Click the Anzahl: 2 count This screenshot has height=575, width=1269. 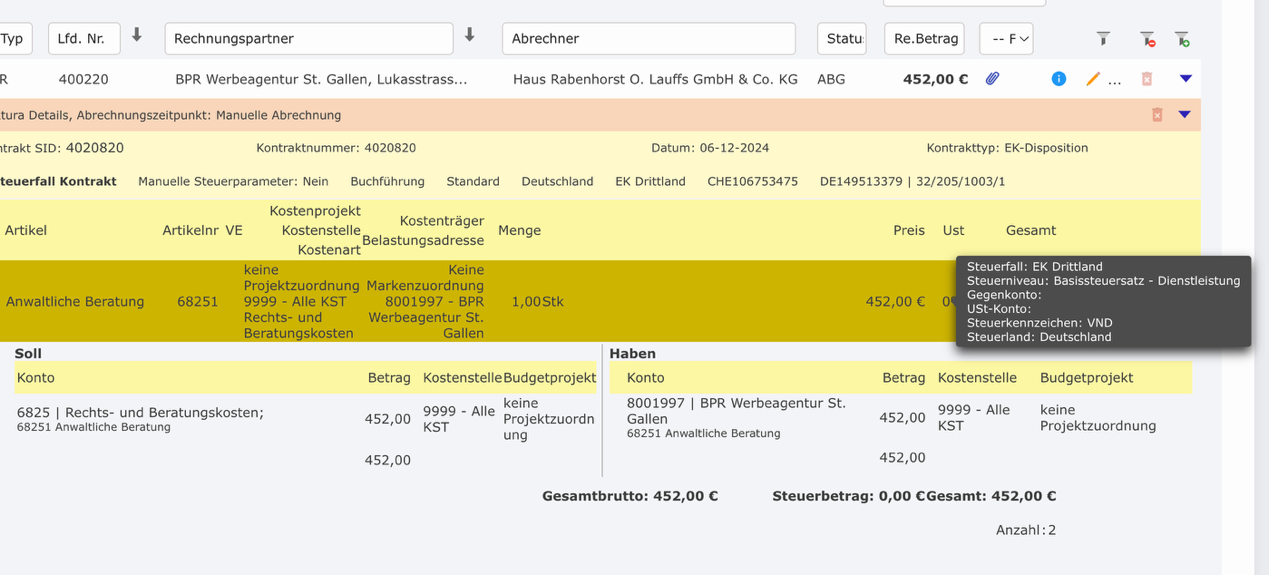click(x=1026, y=530)
